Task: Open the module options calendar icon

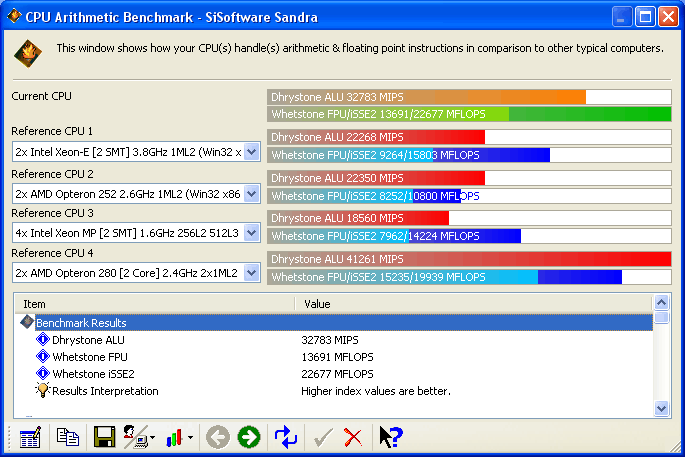Action: [30, 437]
